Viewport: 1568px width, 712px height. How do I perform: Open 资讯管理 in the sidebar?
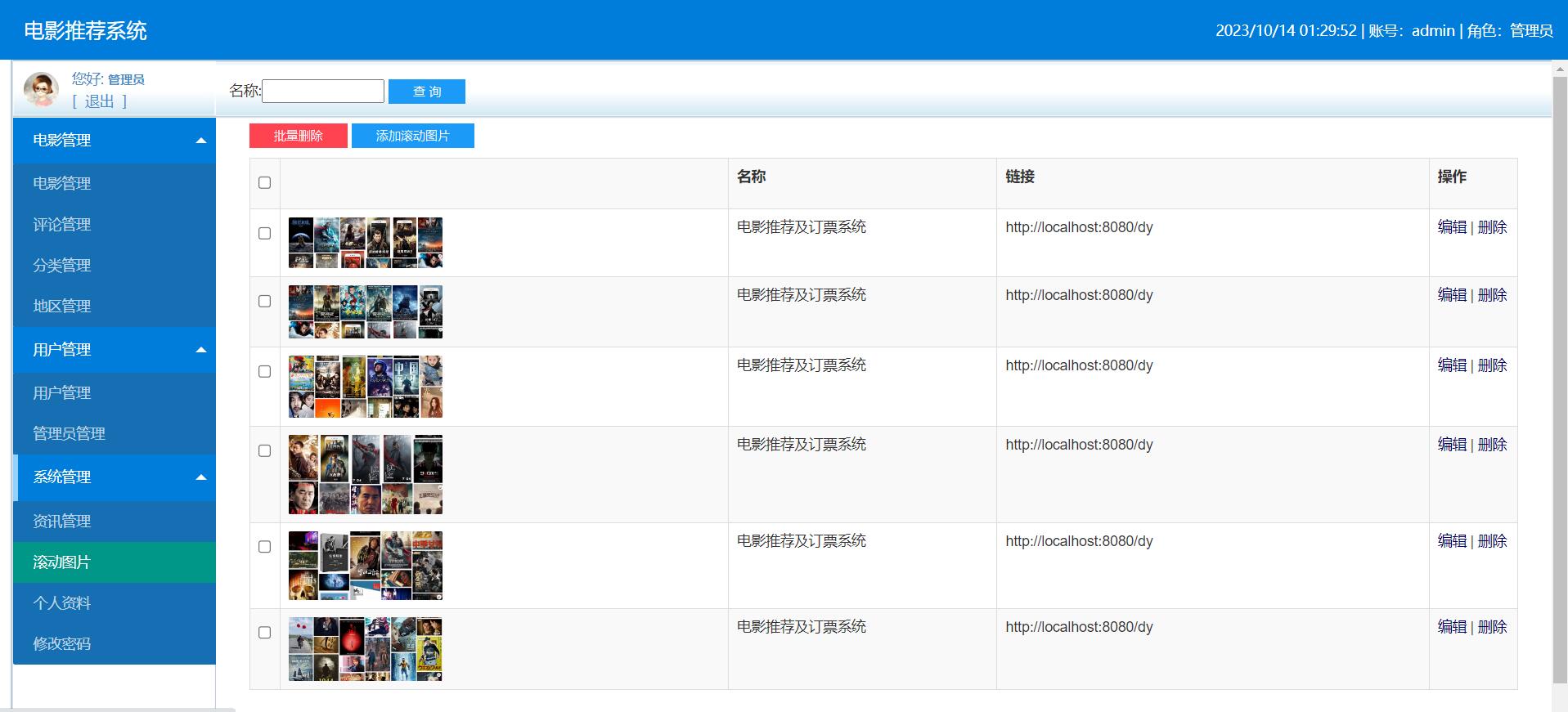tap(115, 521)
